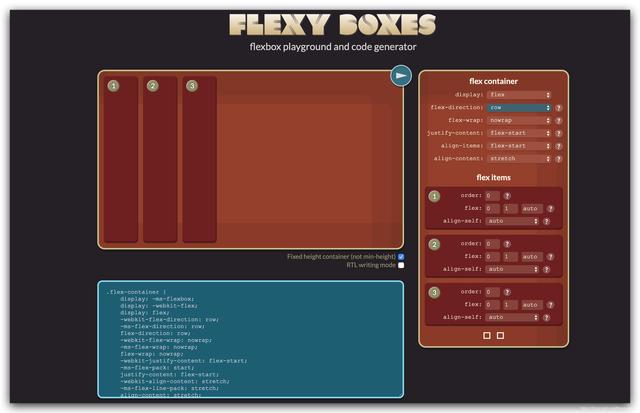Open item 1 align-self dropdown

[513, 221]
